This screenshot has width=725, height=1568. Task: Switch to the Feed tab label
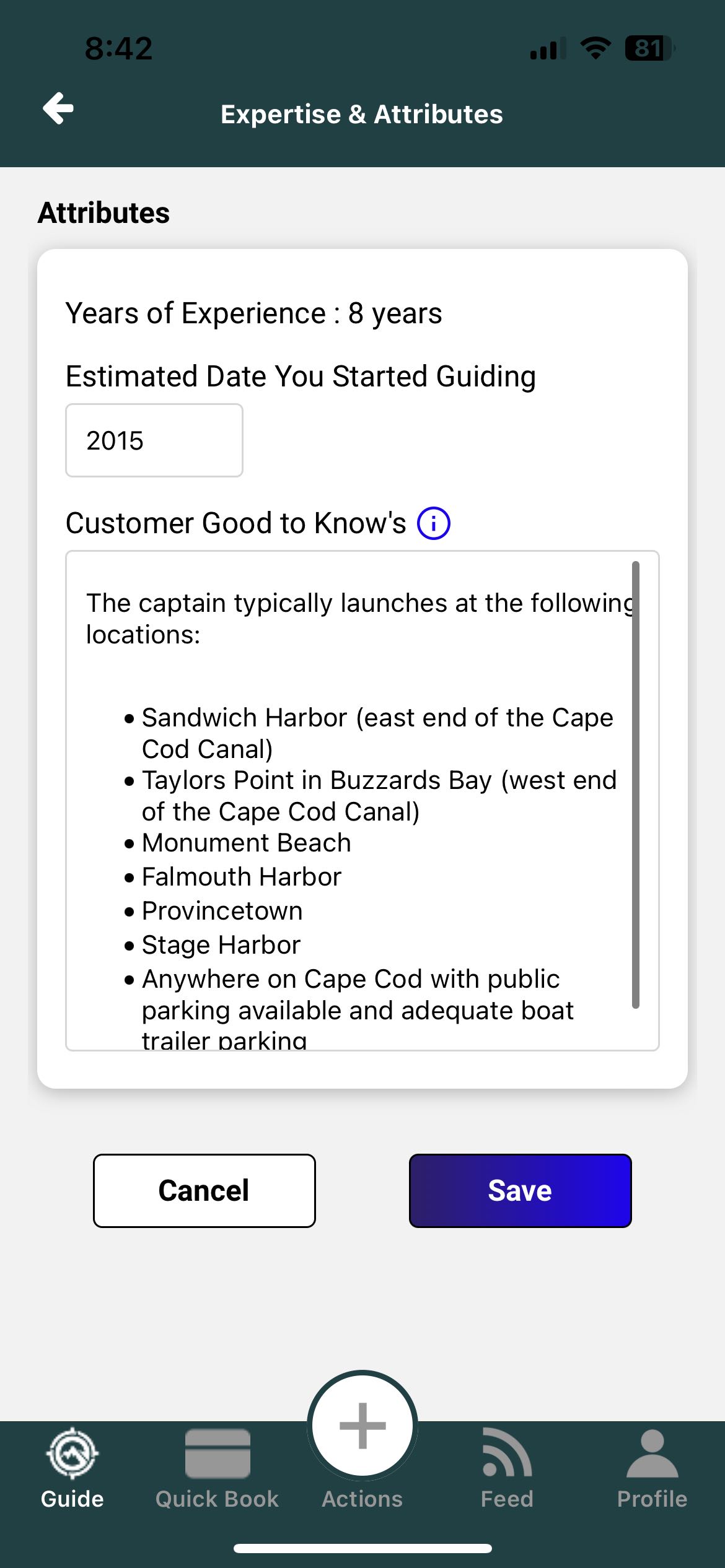tap(507, 1499)
